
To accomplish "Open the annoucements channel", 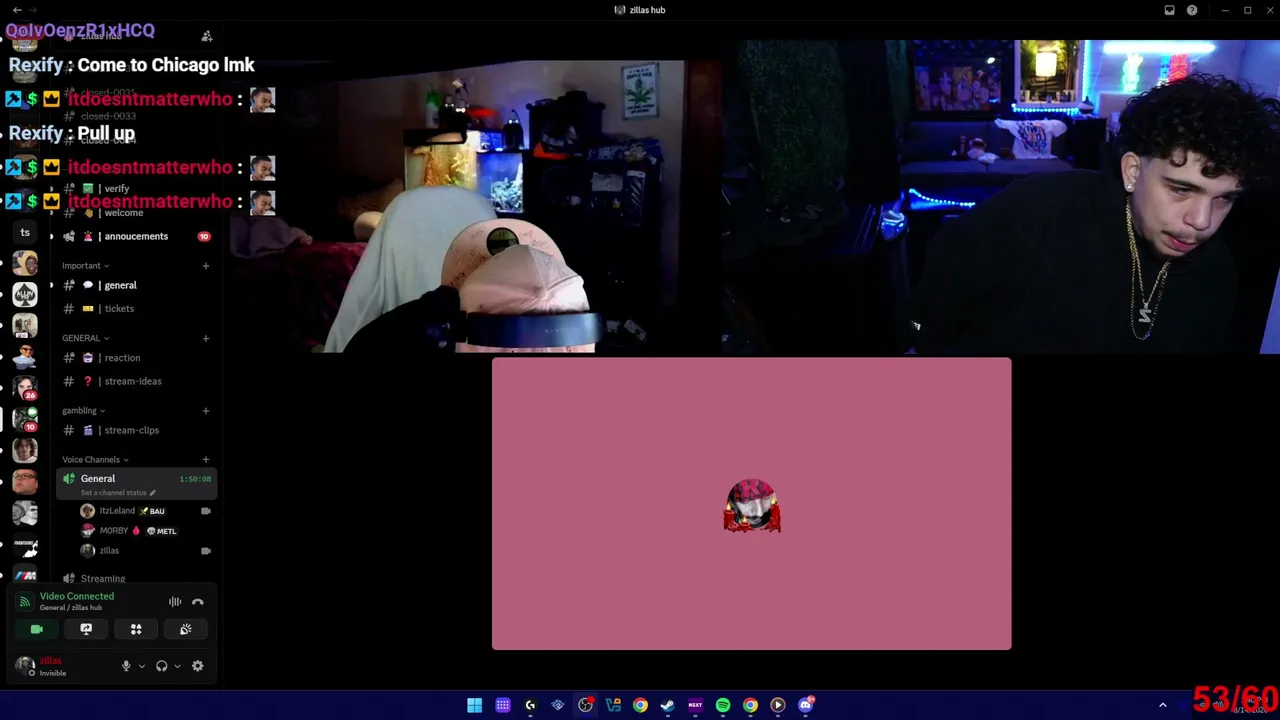I will [136, 236].
